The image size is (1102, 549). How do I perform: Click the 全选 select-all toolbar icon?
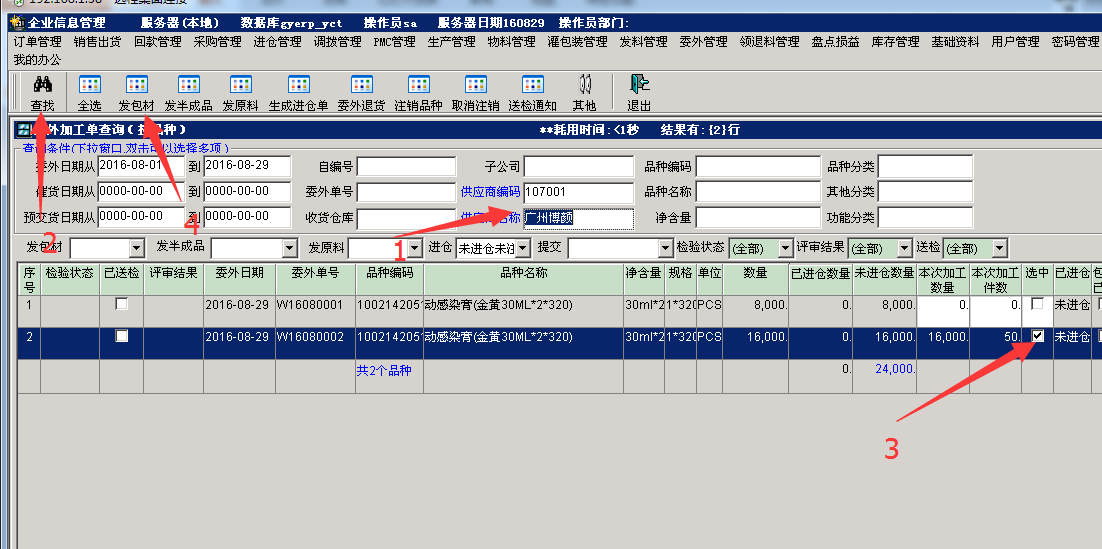point(89,85)
